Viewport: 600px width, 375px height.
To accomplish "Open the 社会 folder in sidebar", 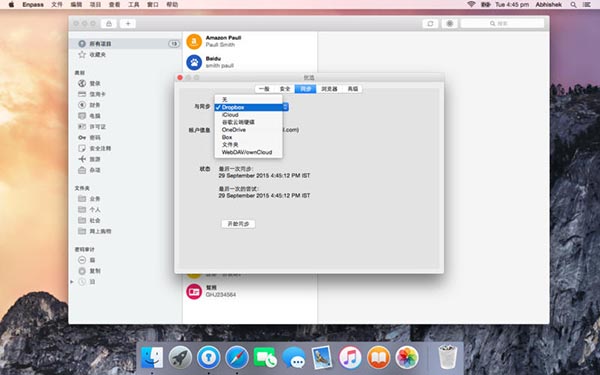I will [89, 220].
